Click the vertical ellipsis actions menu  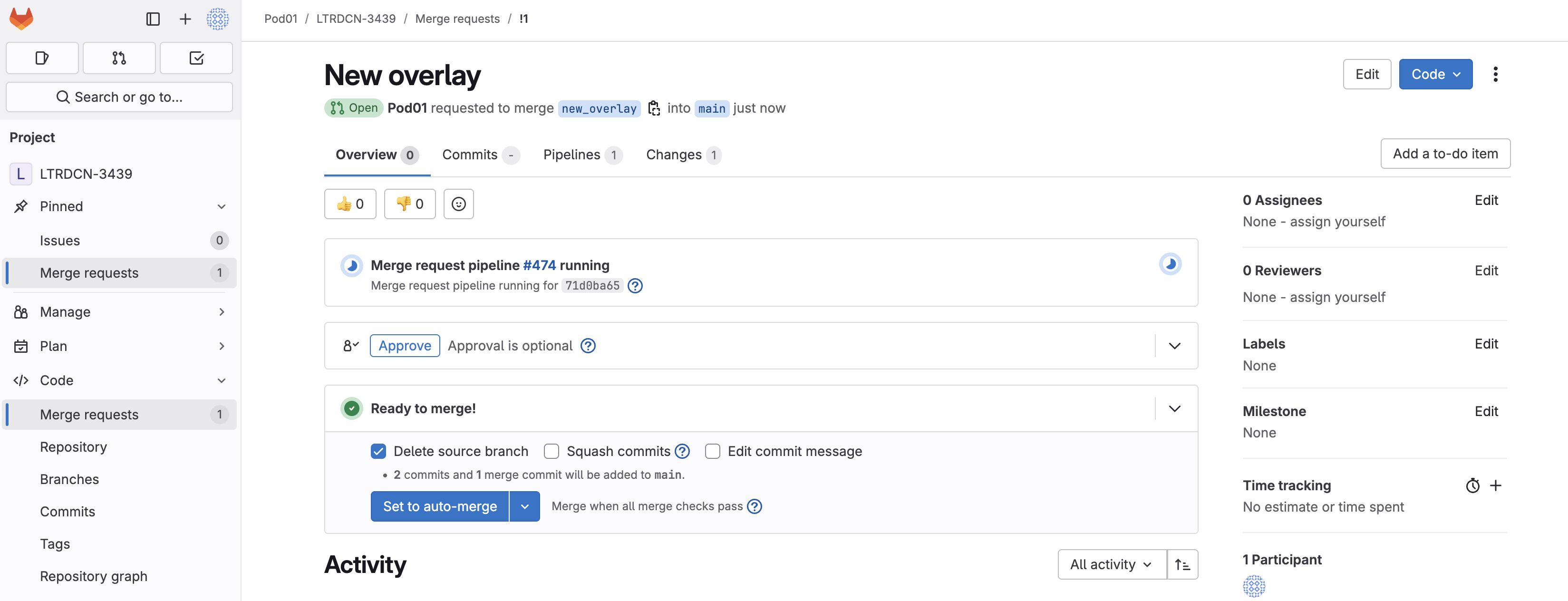1495,74
